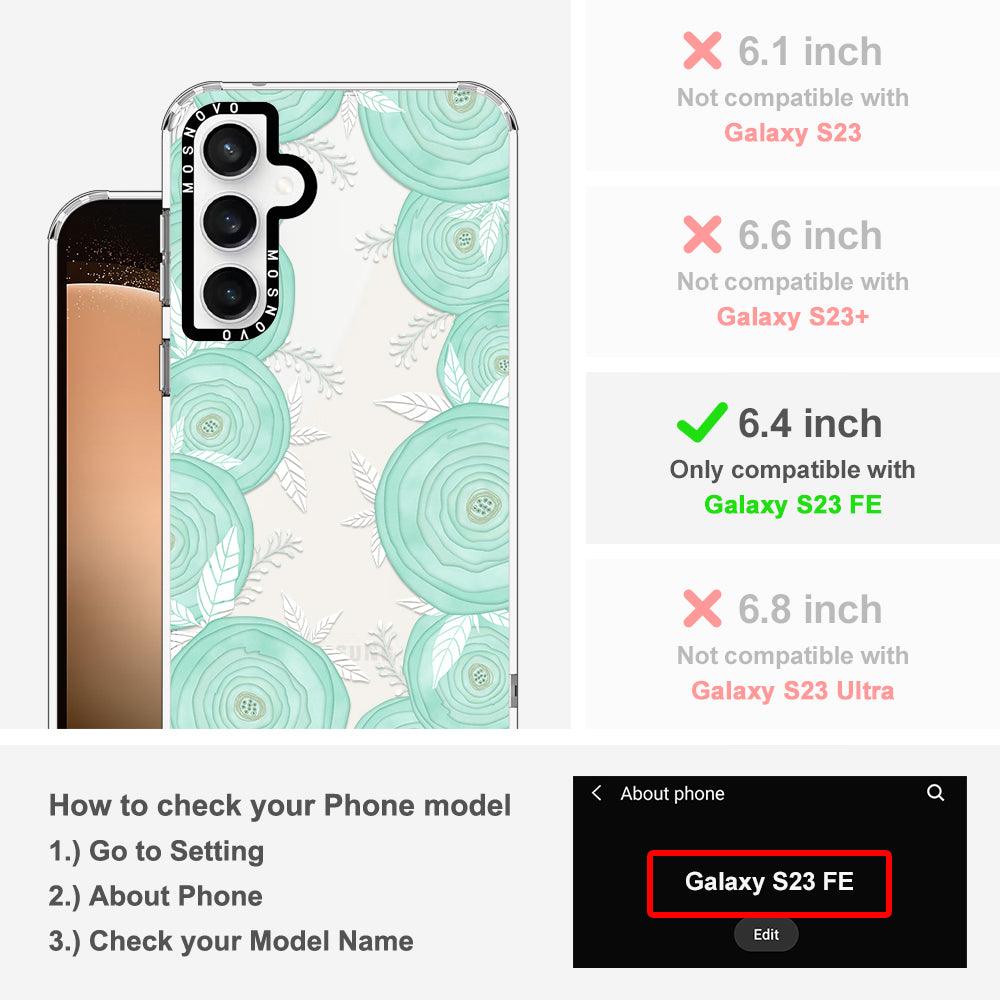Click the red X beside 6.1 inch
This screenshot has width=1000, height=1000.
(x=702, y=50)
